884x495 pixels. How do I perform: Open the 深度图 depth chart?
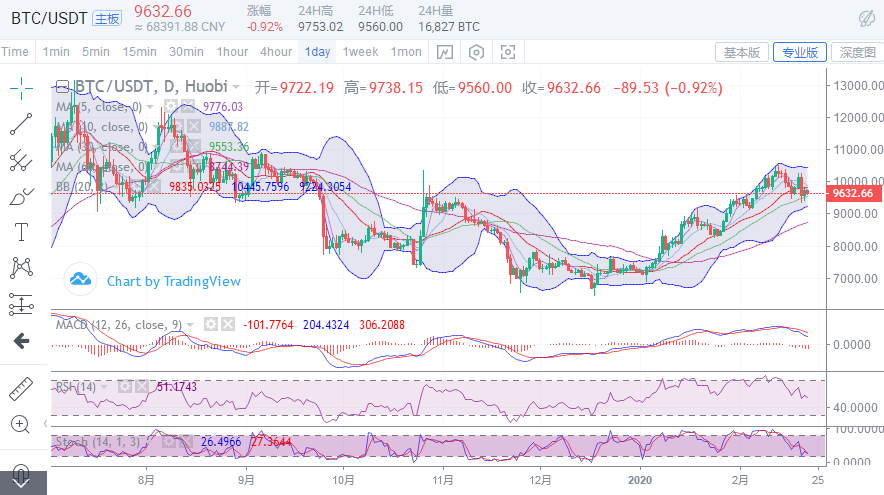[x=858, y=52]
